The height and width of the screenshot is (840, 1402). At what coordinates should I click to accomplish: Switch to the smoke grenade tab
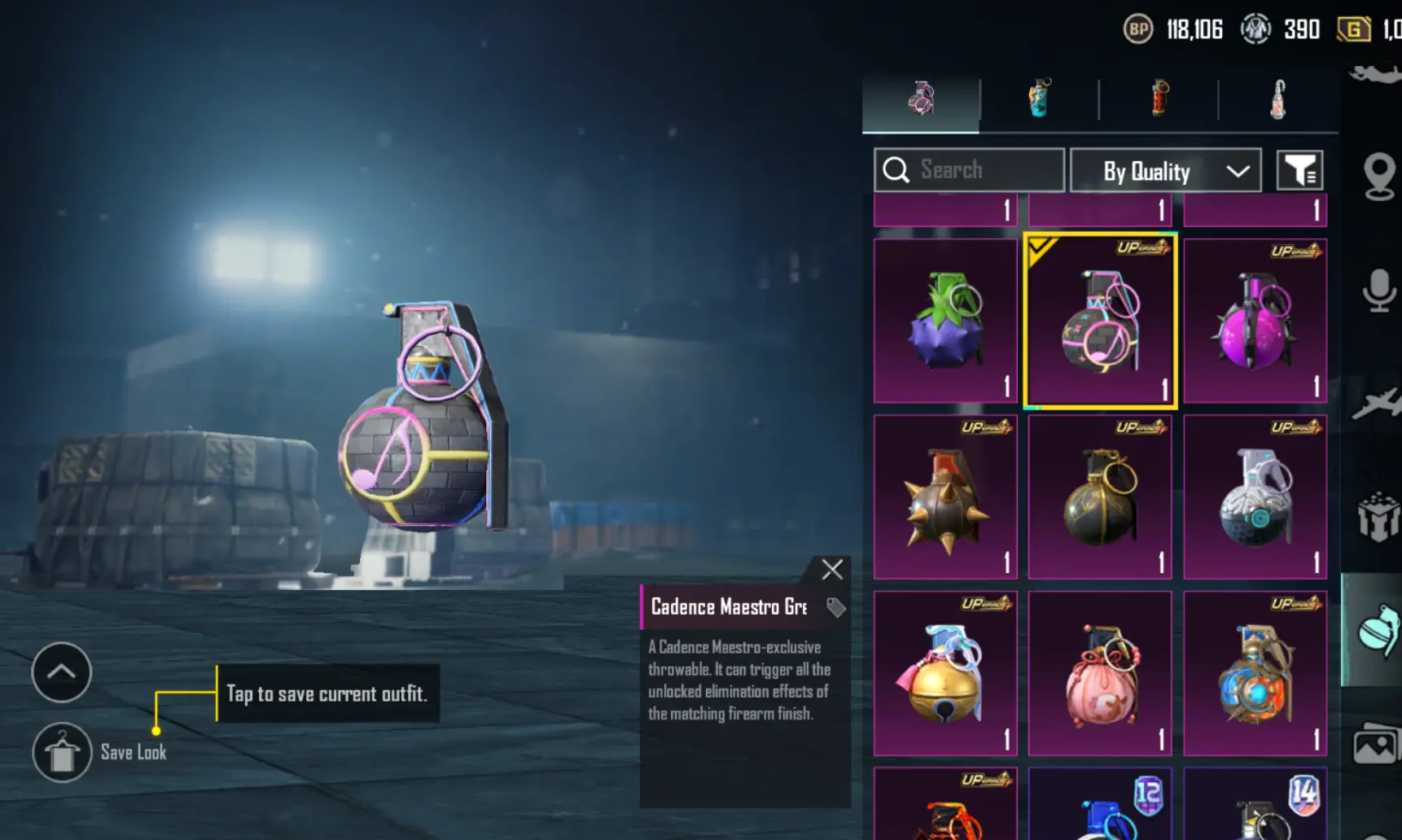tap(1040, 98)
